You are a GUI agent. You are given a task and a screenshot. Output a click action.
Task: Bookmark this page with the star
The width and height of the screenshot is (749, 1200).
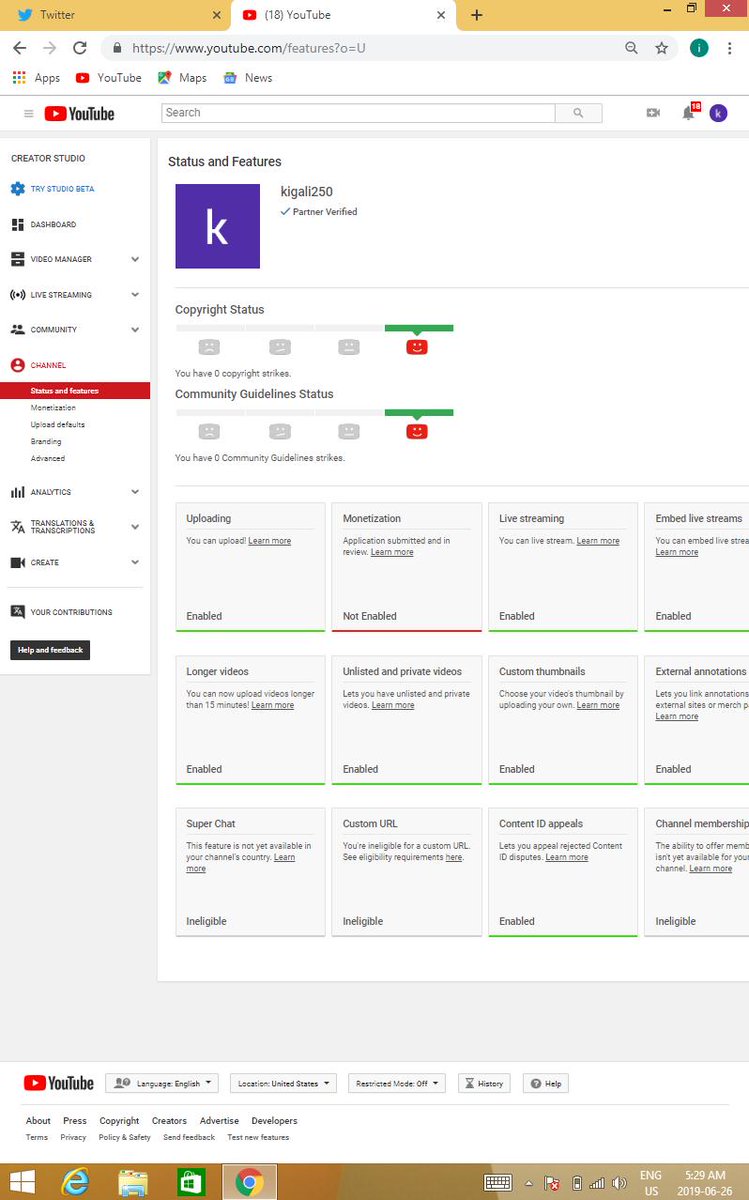tap(661, 47)
